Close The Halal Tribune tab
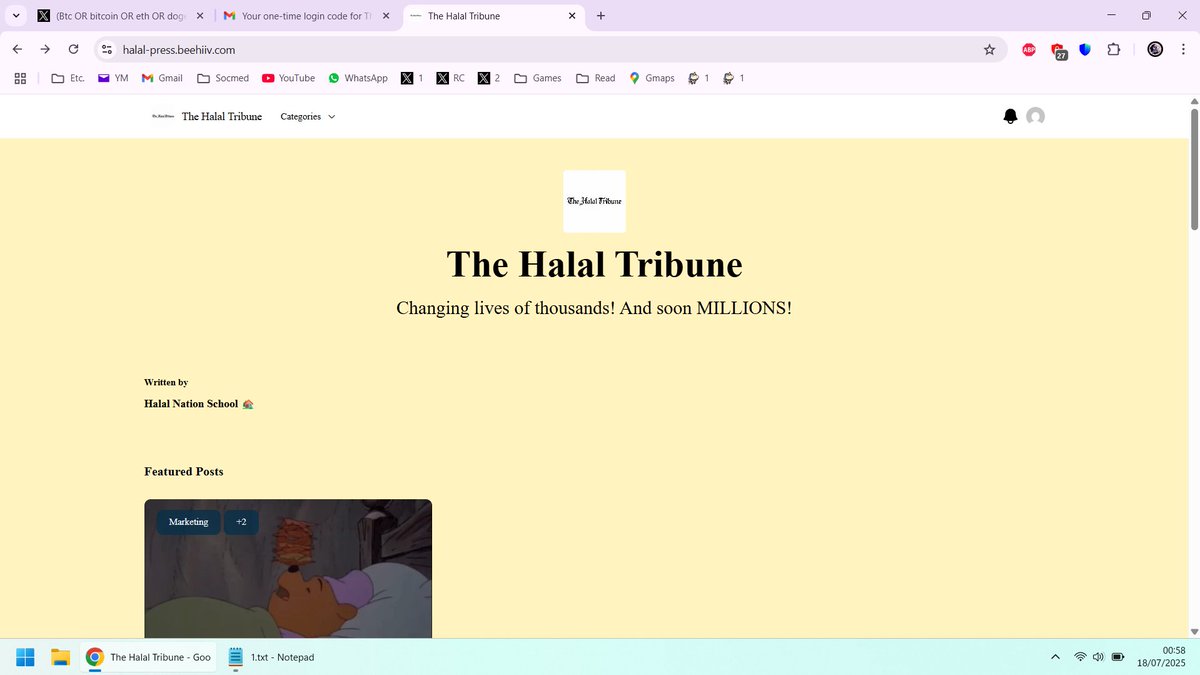 pyautogui.click(x=572, y=16)
